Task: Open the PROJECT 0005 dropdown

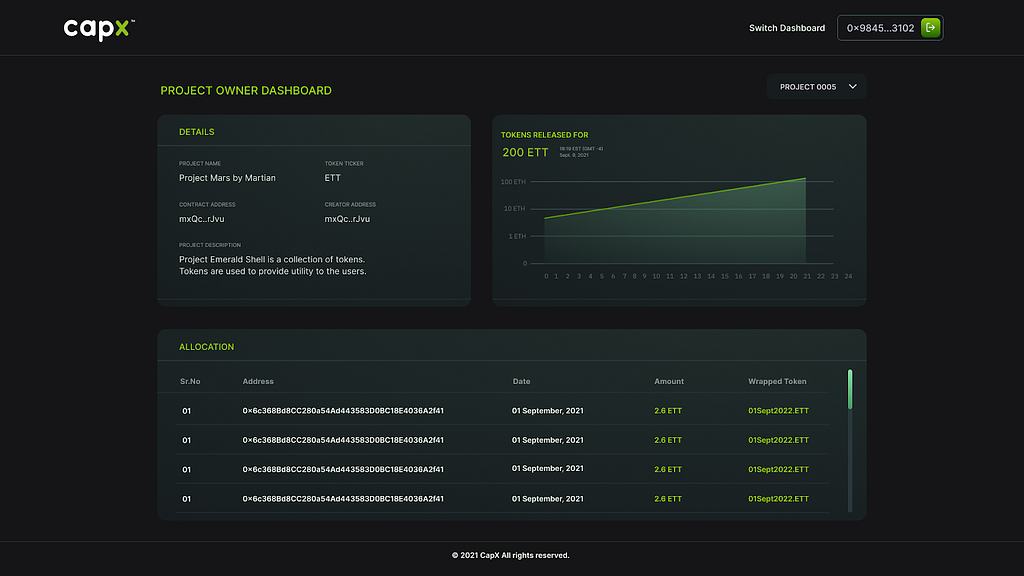Action: click(817, 87)
